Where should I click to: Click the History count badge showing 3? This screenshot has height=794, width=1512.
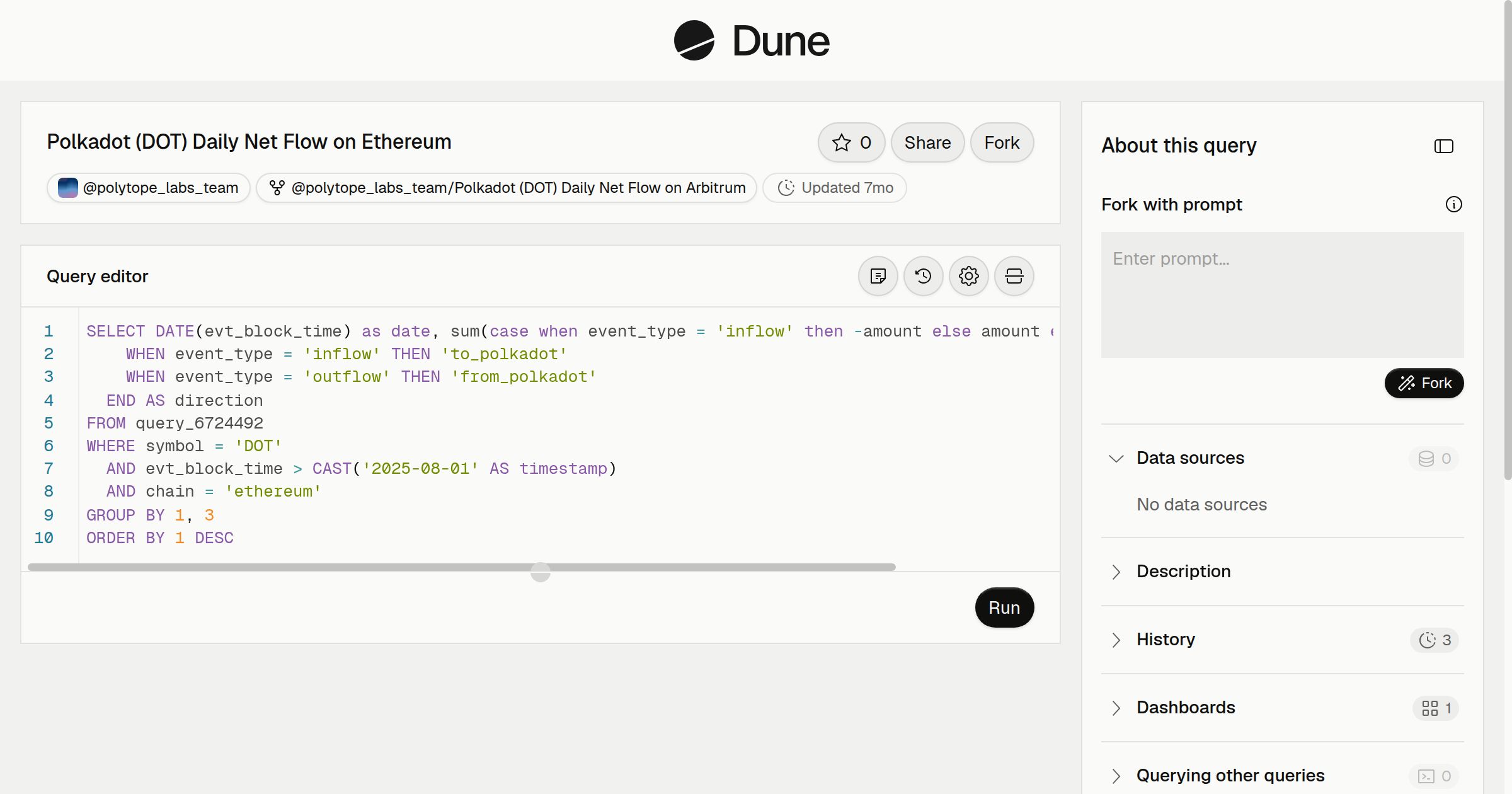click(1435, 640)
